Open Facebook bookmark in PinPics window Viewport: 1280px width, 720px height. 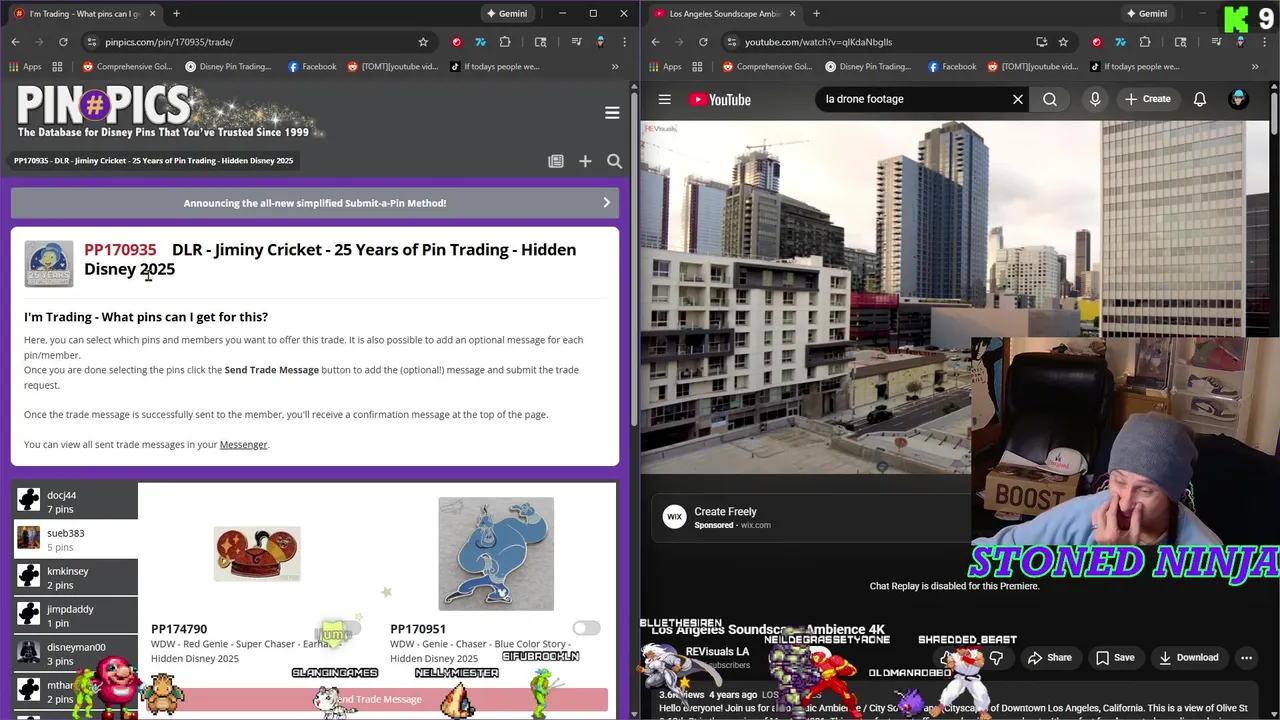pos(312,67)
